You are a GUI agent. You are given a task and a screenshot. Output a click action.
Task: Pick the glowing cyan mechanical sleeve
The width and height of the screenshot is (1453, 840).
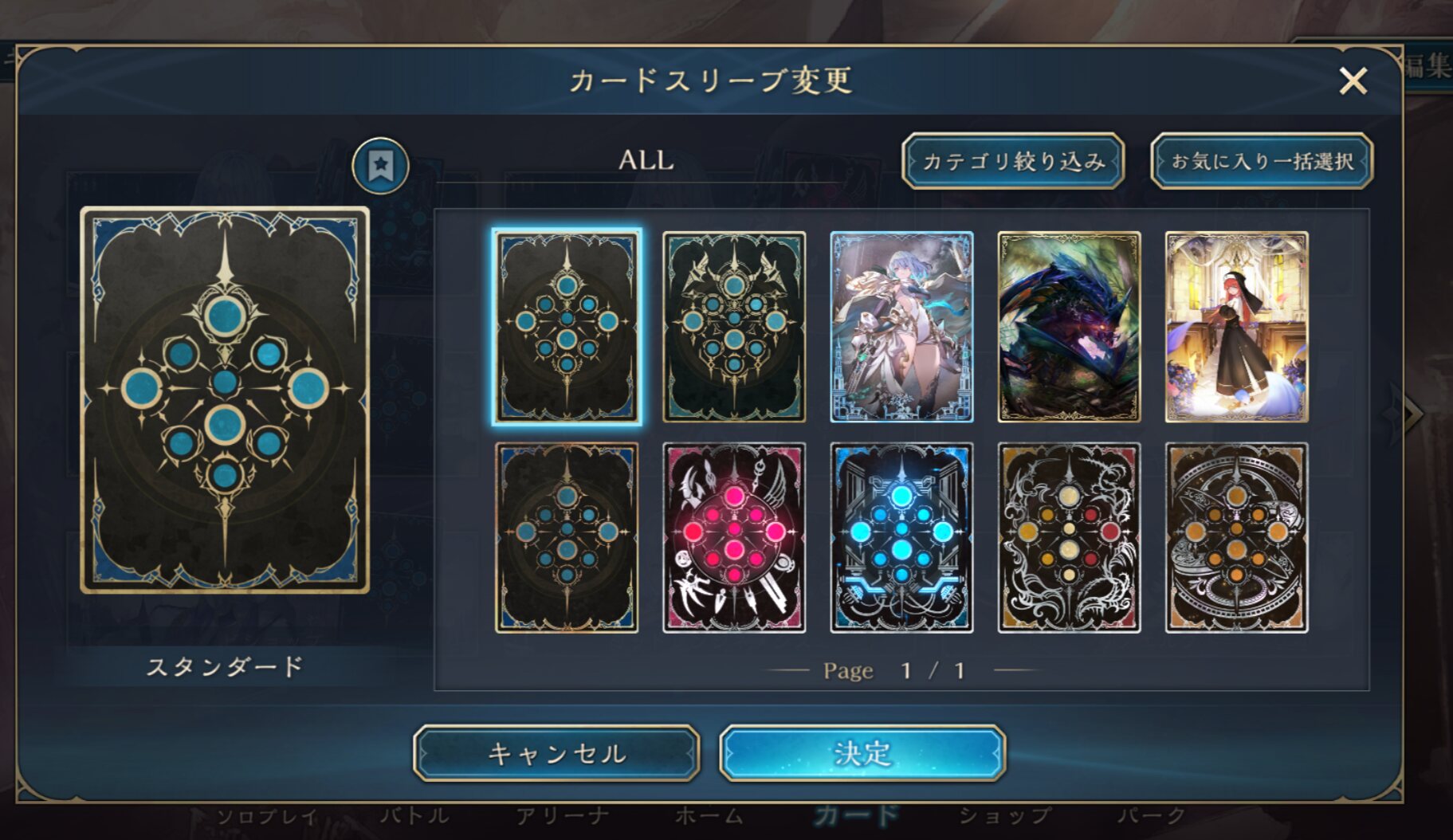click(x=901, y=538)
